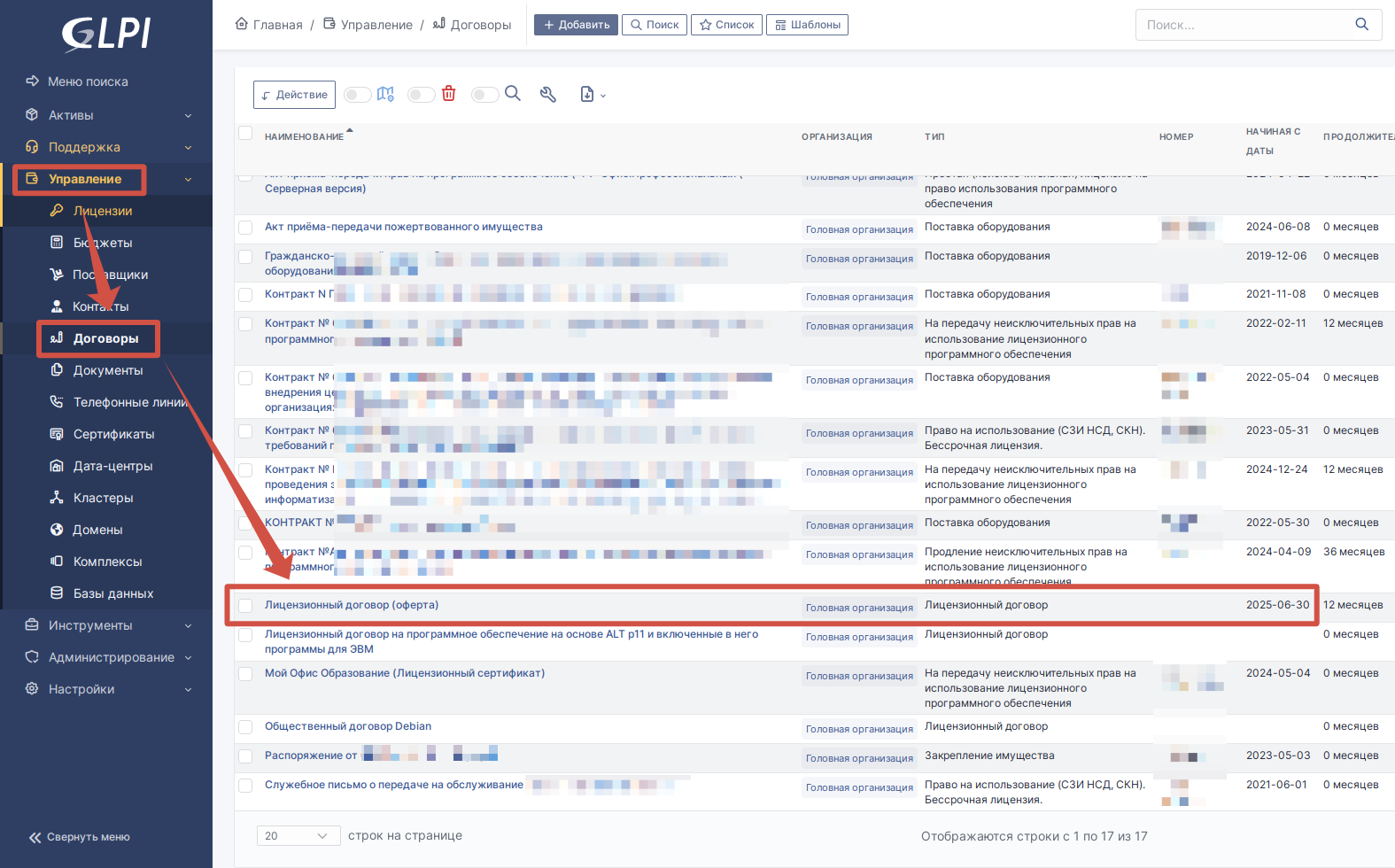The image size is (1395, 868).
Task: Open the Договоры sidebar item
Action: (105, 338)
